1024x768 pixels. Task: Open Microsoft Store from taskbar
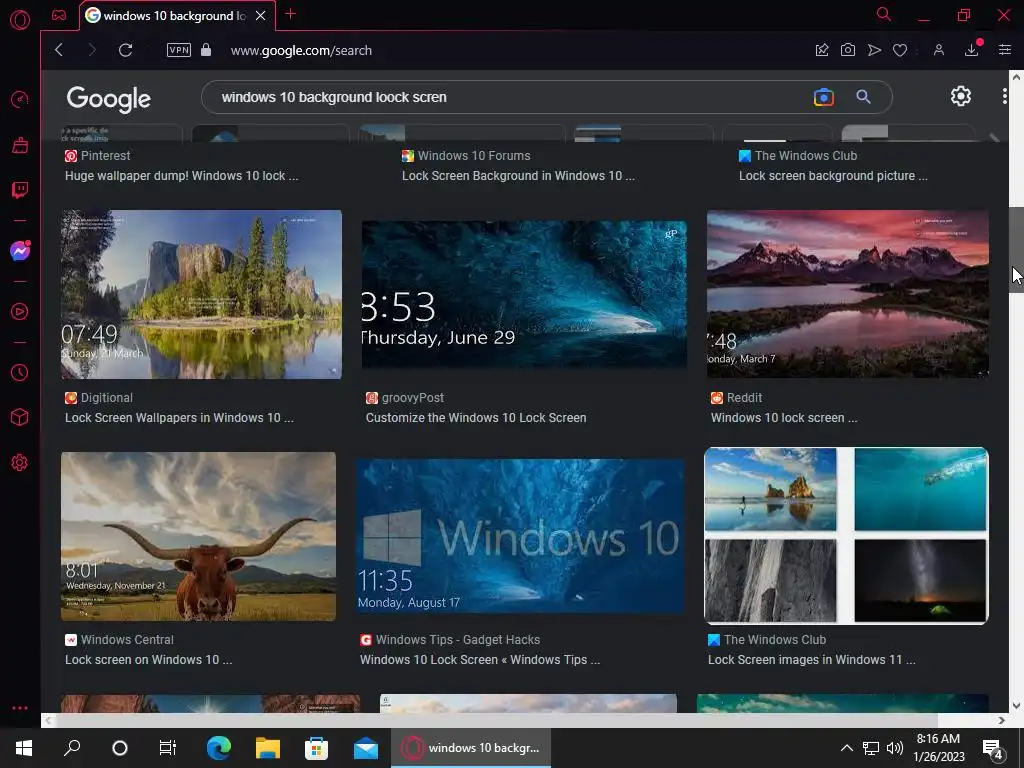(x=317, y=748)
